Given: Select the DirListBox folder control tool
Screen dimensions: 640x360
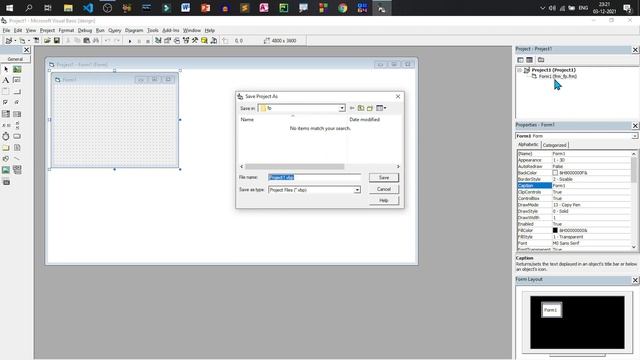Looking at the screenshot, I should 6,147.
